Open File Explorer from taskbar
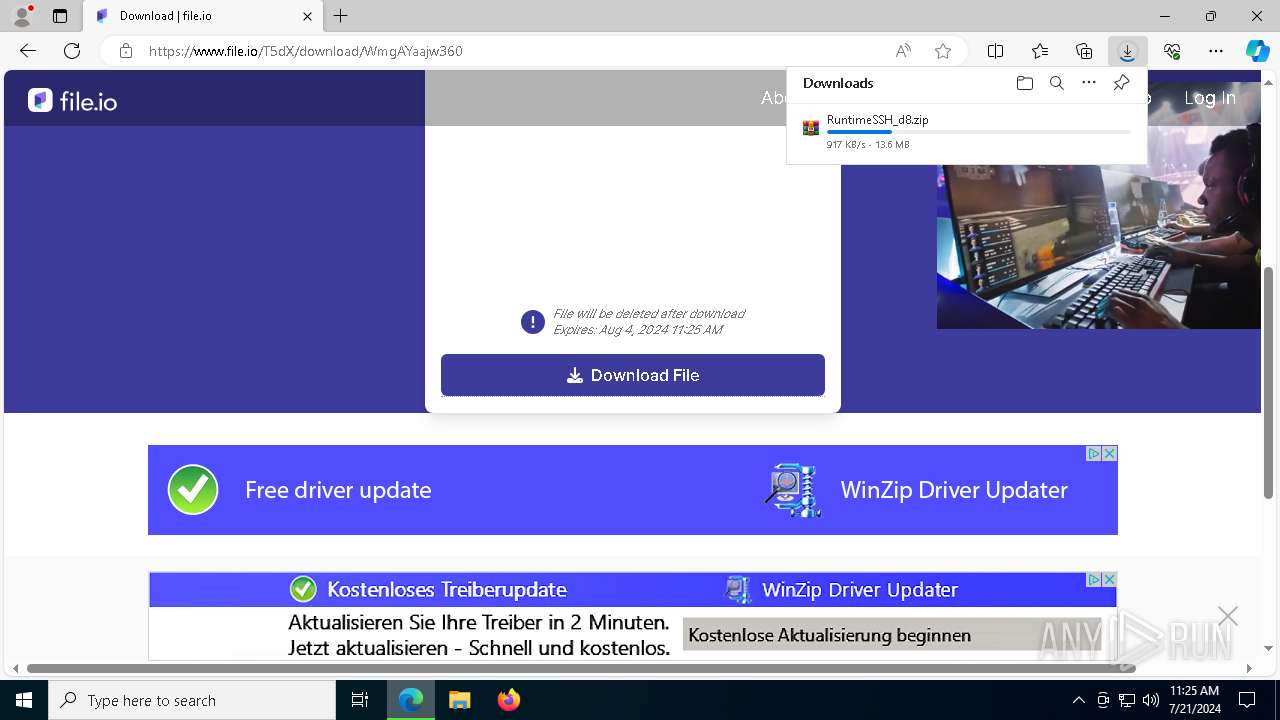This screenshot has width=1280, height=720. pyautogui.click(x=459, y=700)
